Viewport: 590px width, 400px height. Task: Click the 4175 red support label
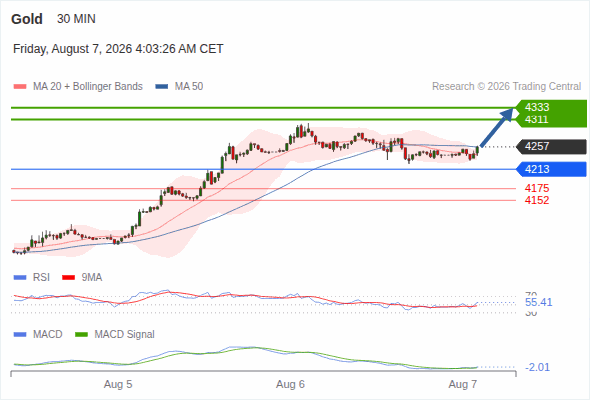click(x=537, y=188)
